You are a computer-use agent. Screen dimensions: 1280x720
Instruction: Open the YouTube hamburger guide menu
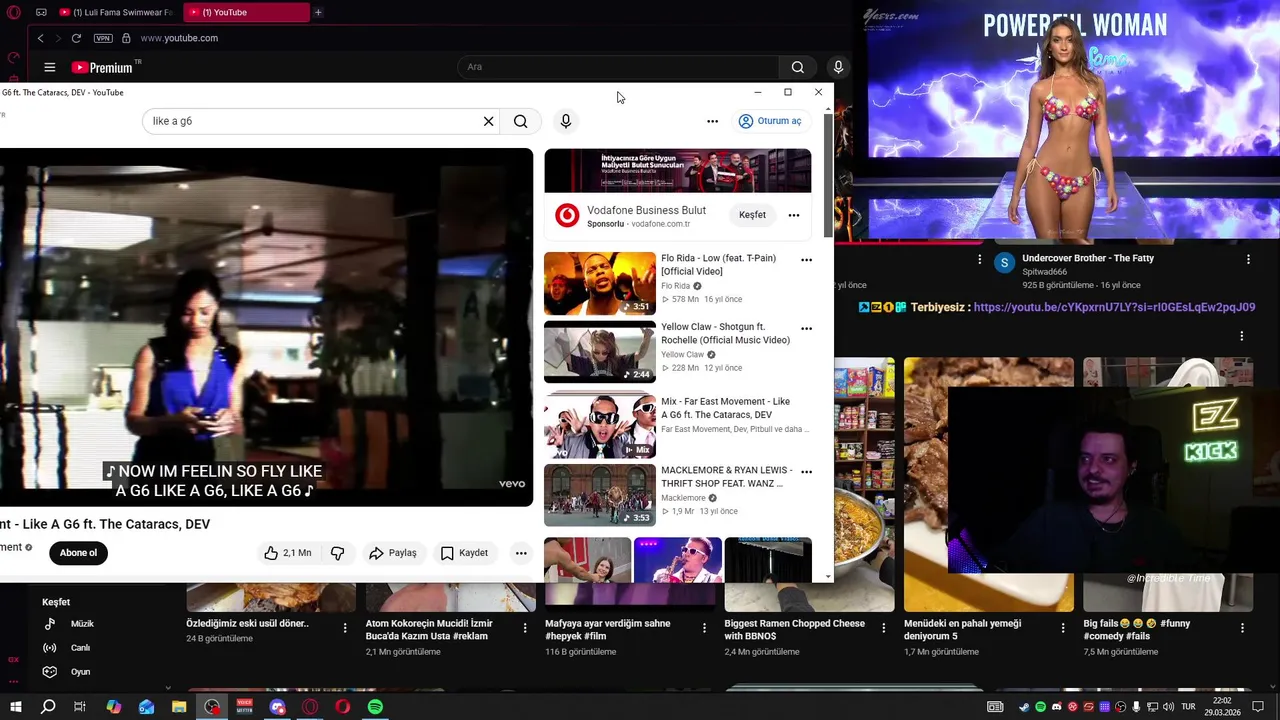coord(49,67)
